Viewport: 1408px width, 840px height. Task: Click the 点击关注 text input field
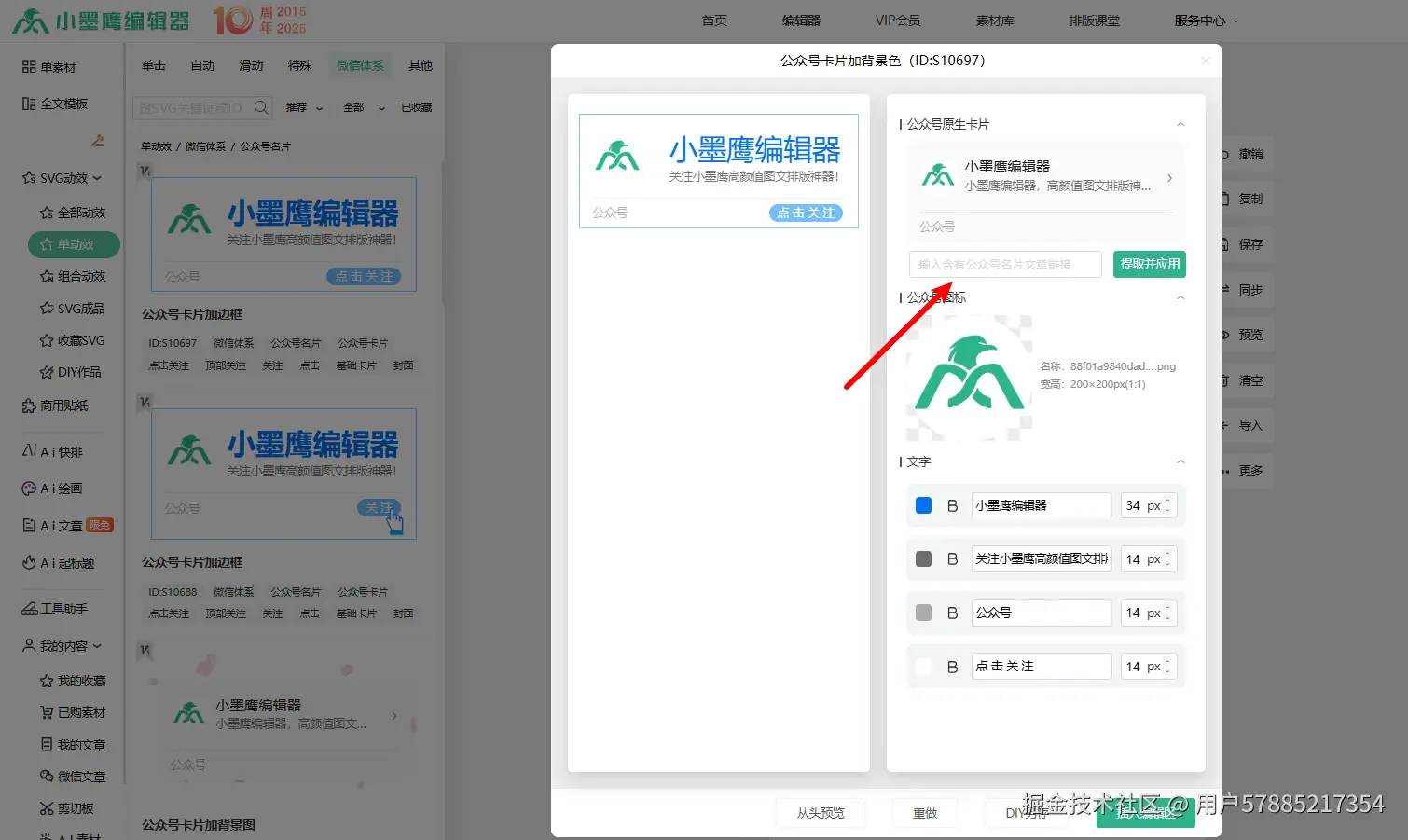1042,667
